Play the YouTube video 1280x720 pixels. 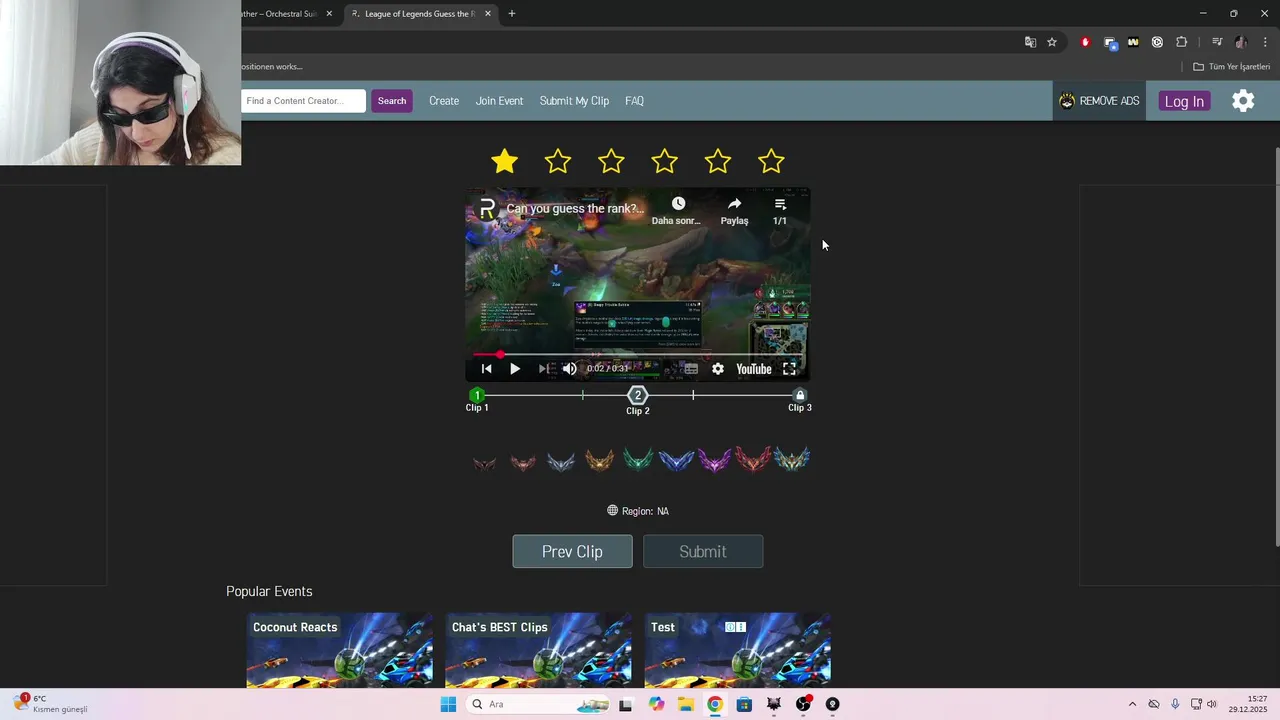(x=515, y=369)
